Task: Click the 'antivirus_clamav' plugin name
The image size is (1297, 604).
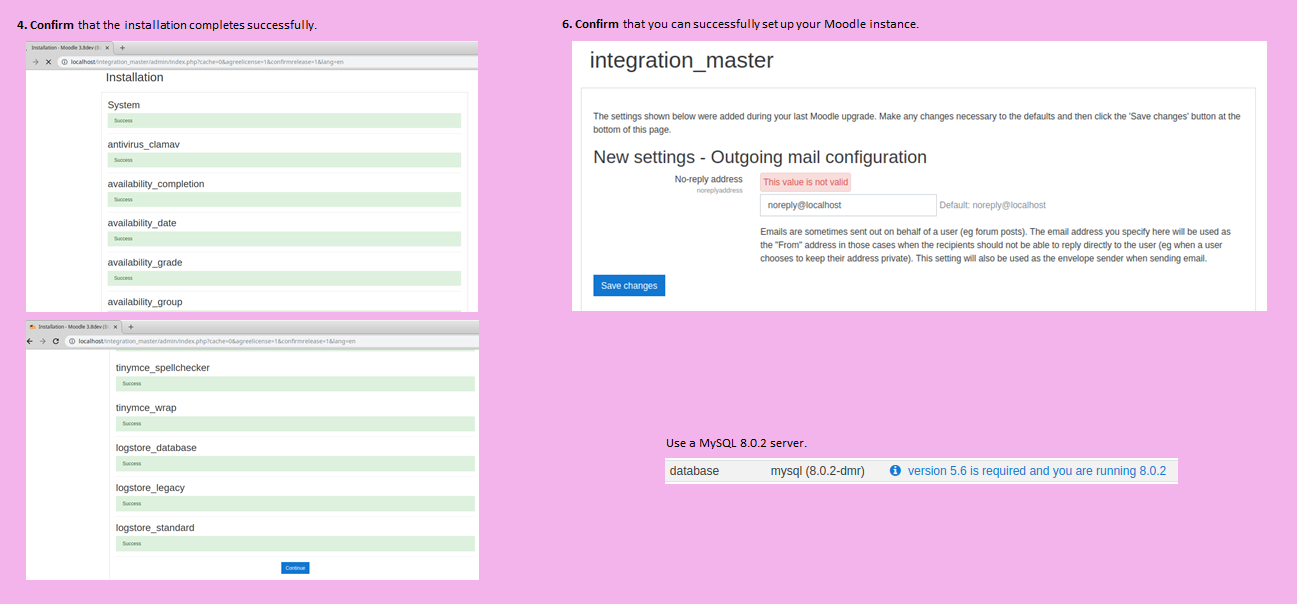Action: coord(144,144)
